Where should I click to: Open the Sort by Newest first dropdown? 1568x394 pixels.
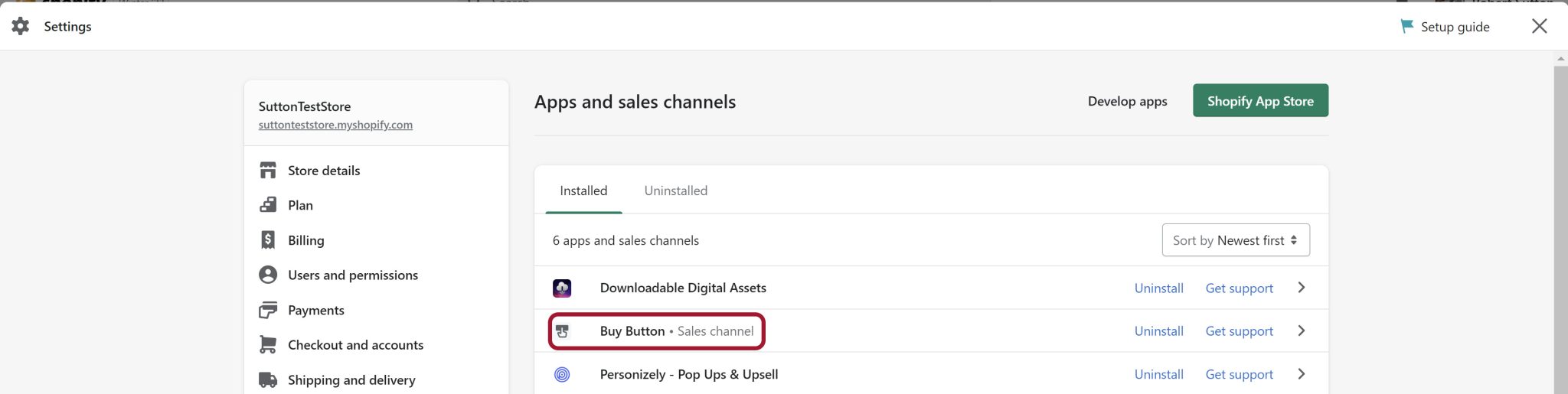click(x=1236, y=240)
